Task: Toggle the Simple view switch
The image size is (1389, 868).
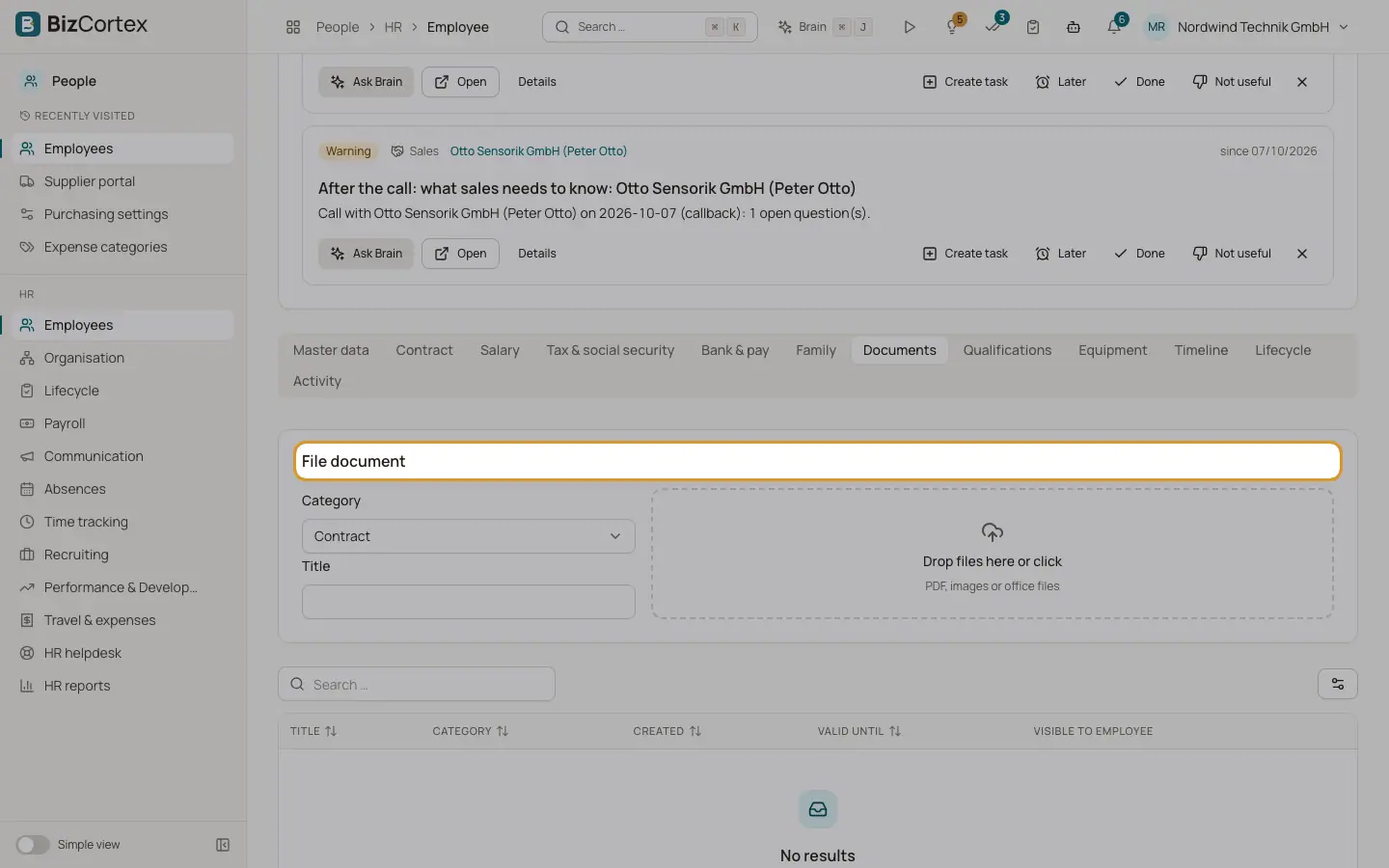Action: [32, 845]
